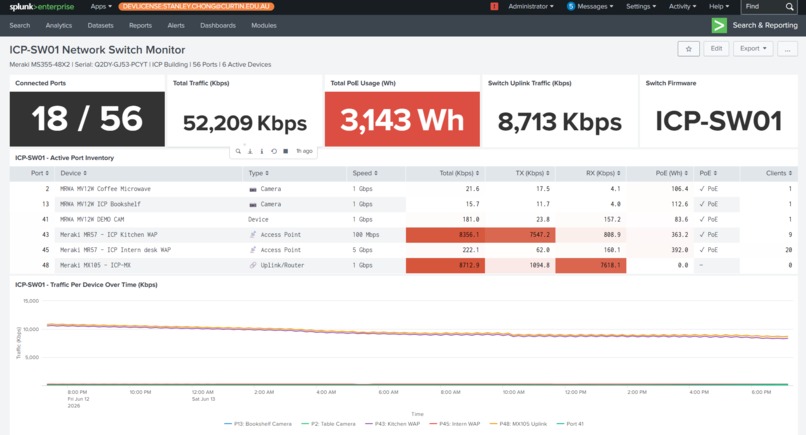Click the 7618.1 RX cell for port 48

click(591, 265)
